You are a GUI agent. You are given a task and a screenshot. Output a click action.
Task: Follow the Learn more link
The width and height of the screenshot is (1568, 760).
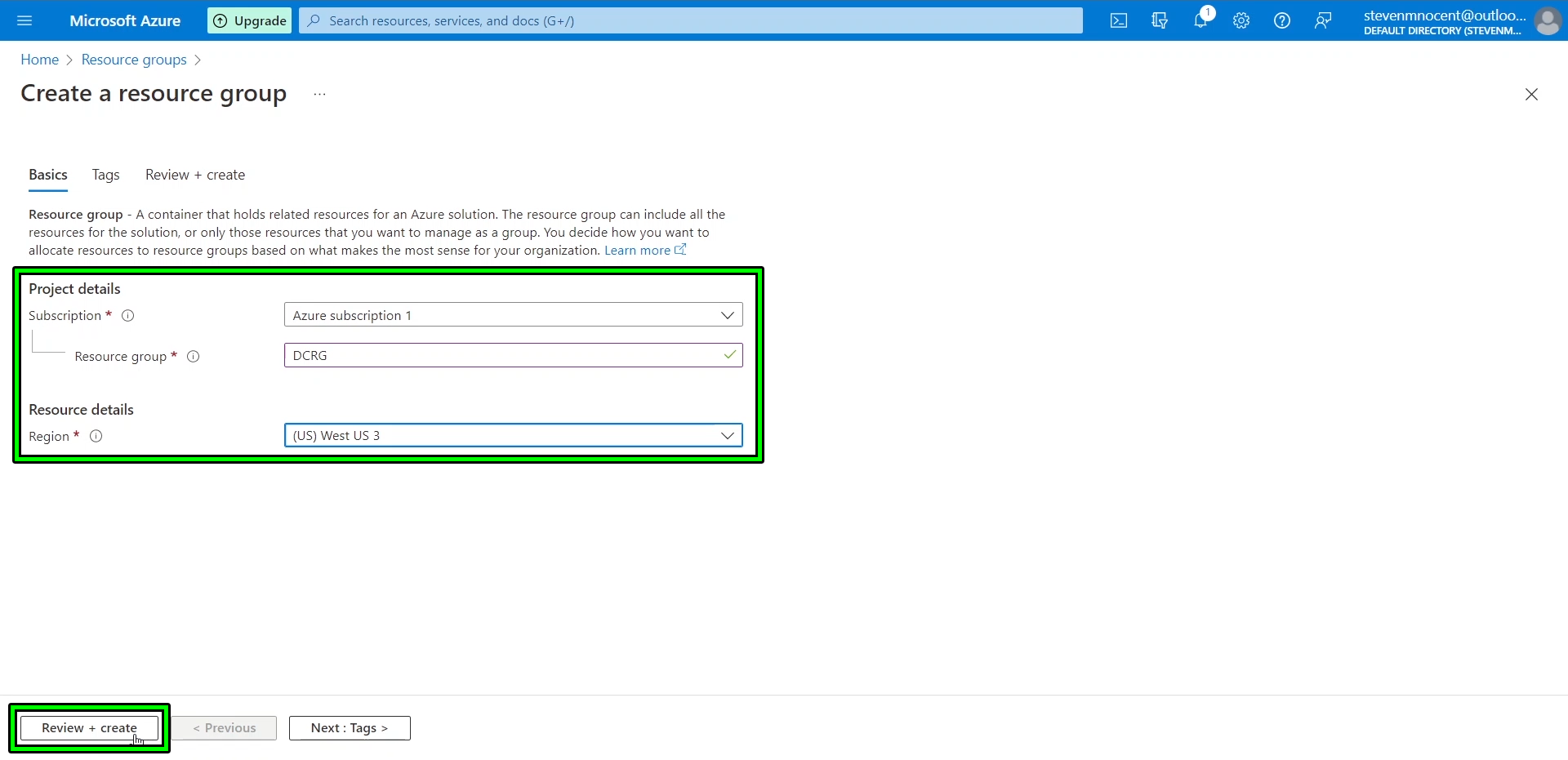(x=639, y=251)
